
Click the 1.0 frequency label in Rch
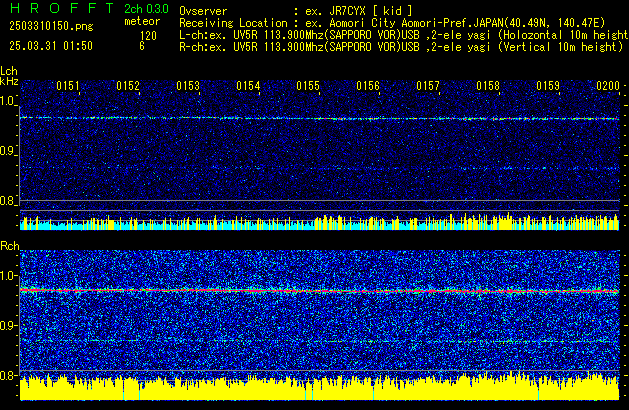tap(8, 276)
